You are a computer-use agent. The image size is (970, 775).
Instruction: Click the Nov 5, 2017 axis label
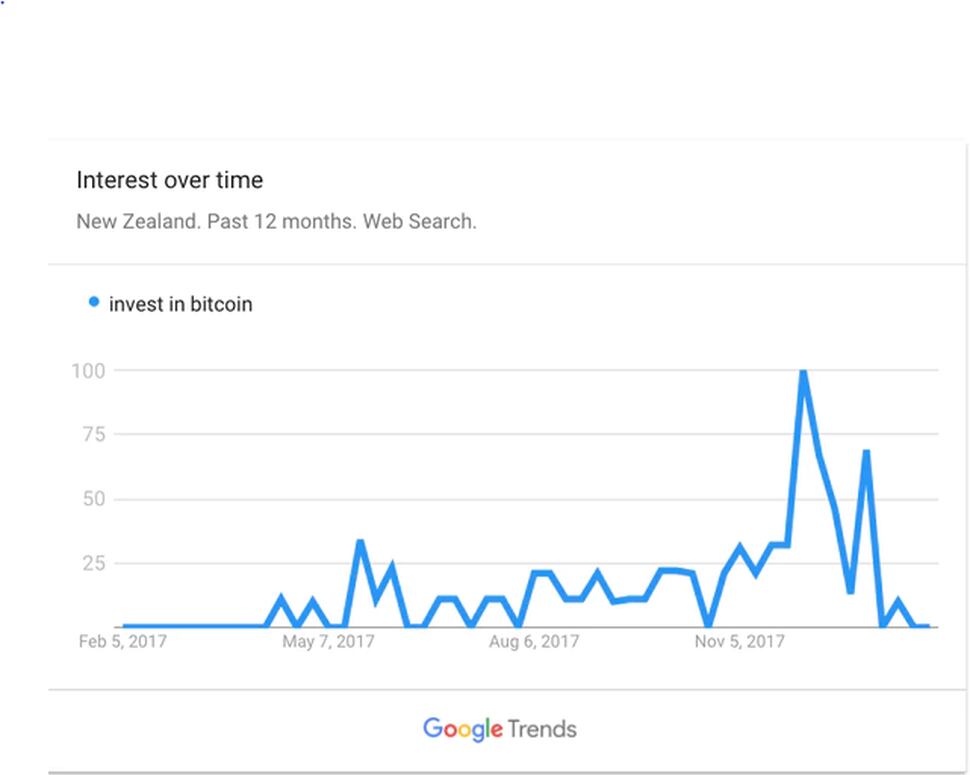pyautogui.click(x=740, y=641)
